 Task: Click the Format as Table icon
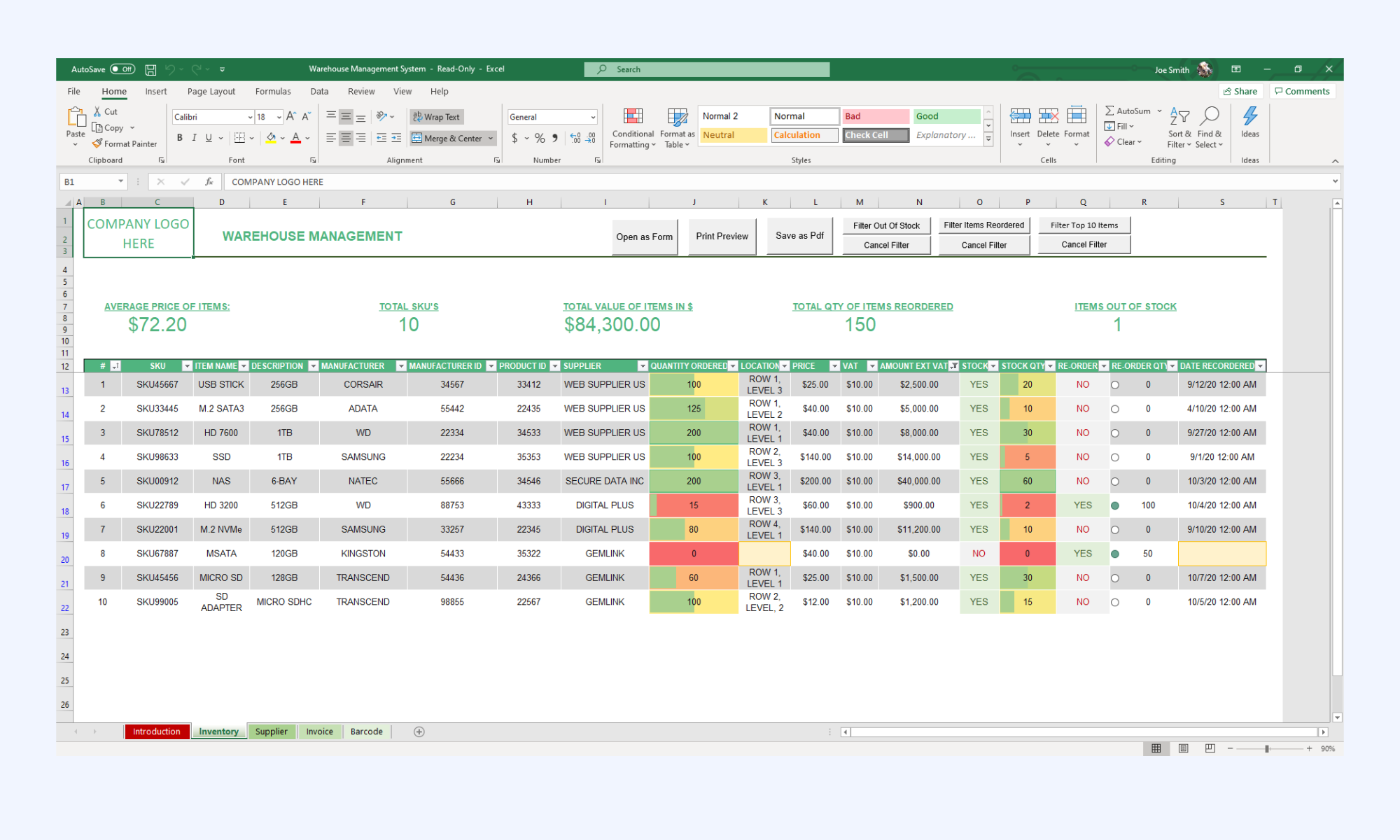[677, 116]
